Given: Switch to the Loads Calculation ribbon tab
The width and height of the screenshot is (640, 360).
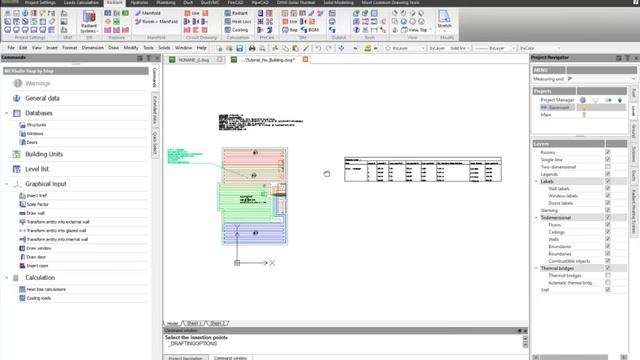Looking at the screenshot, I should pos(81,2).
